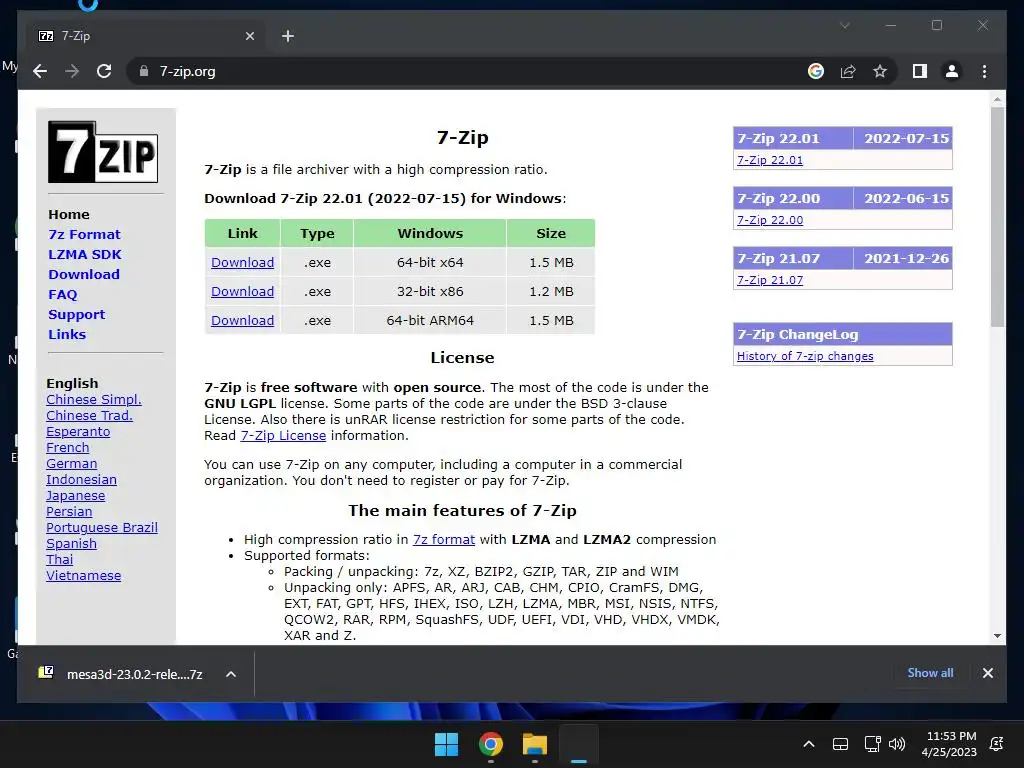Click Show all downloads
The height and width of the screenshot is (768, 1024).
[930, 673]
